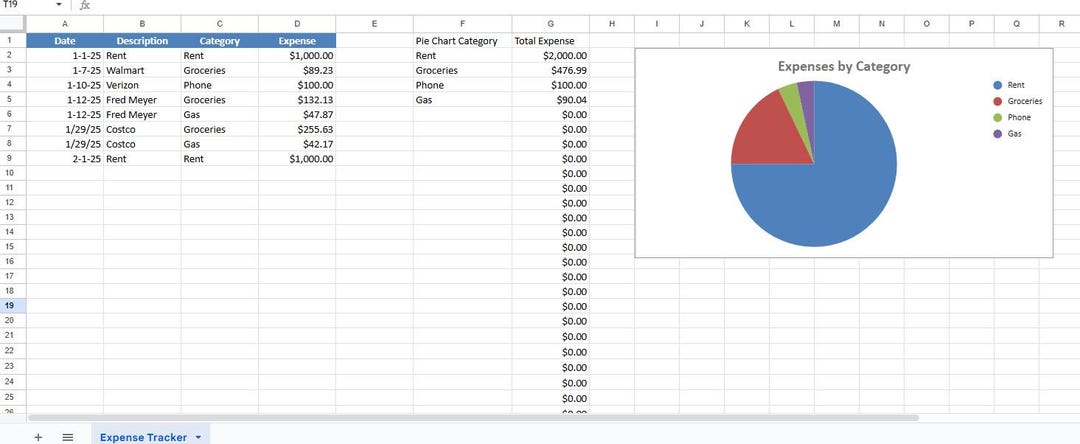Click the Expenses by Category chart title

click(x=844, y=67)
